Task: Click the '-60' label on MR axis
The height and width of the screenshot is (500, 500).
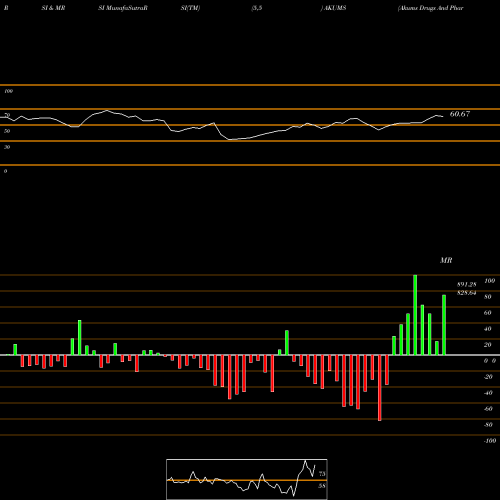Action: click(x=488, y=409)
